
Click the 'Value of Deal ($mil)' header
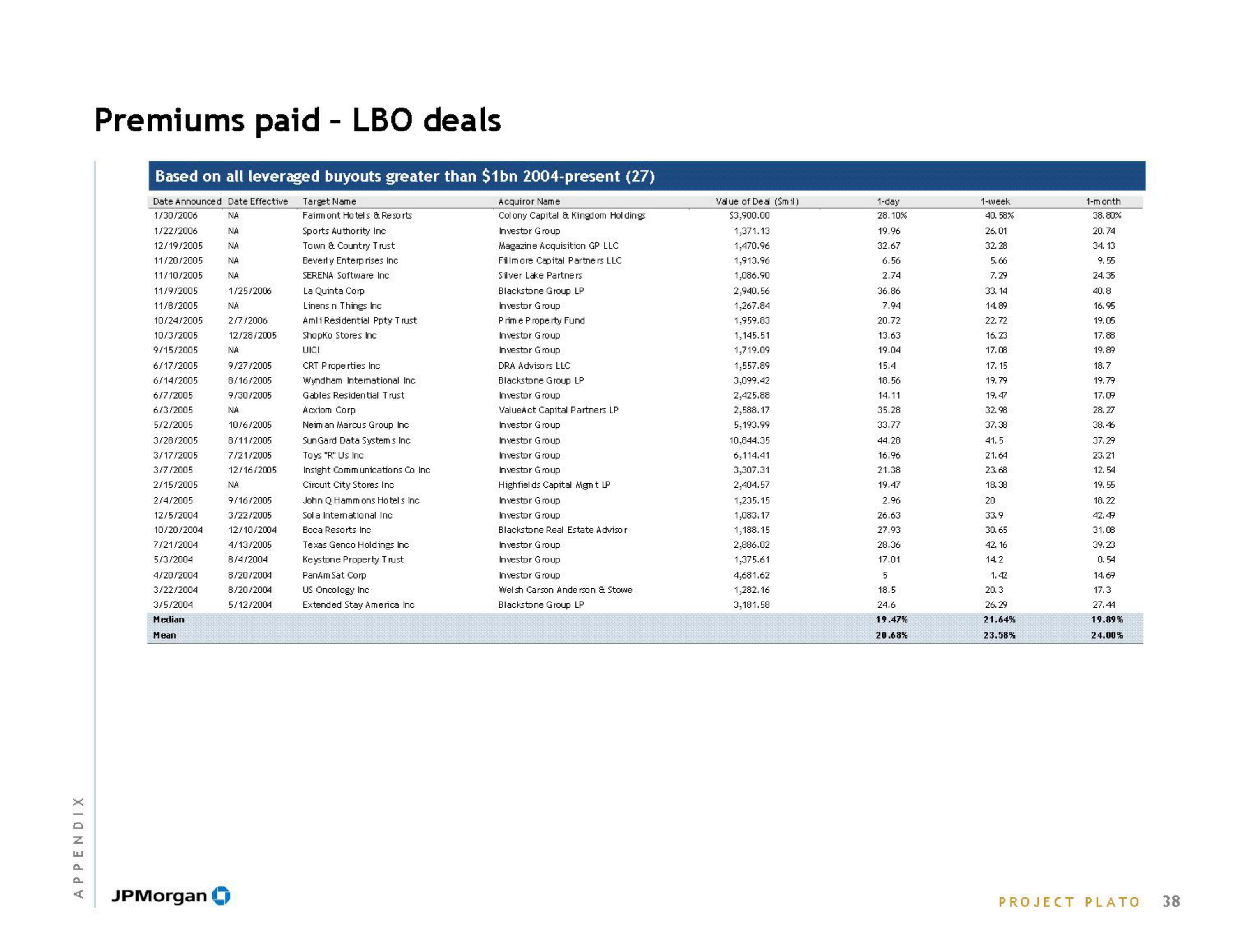click(x=757, y=201)
